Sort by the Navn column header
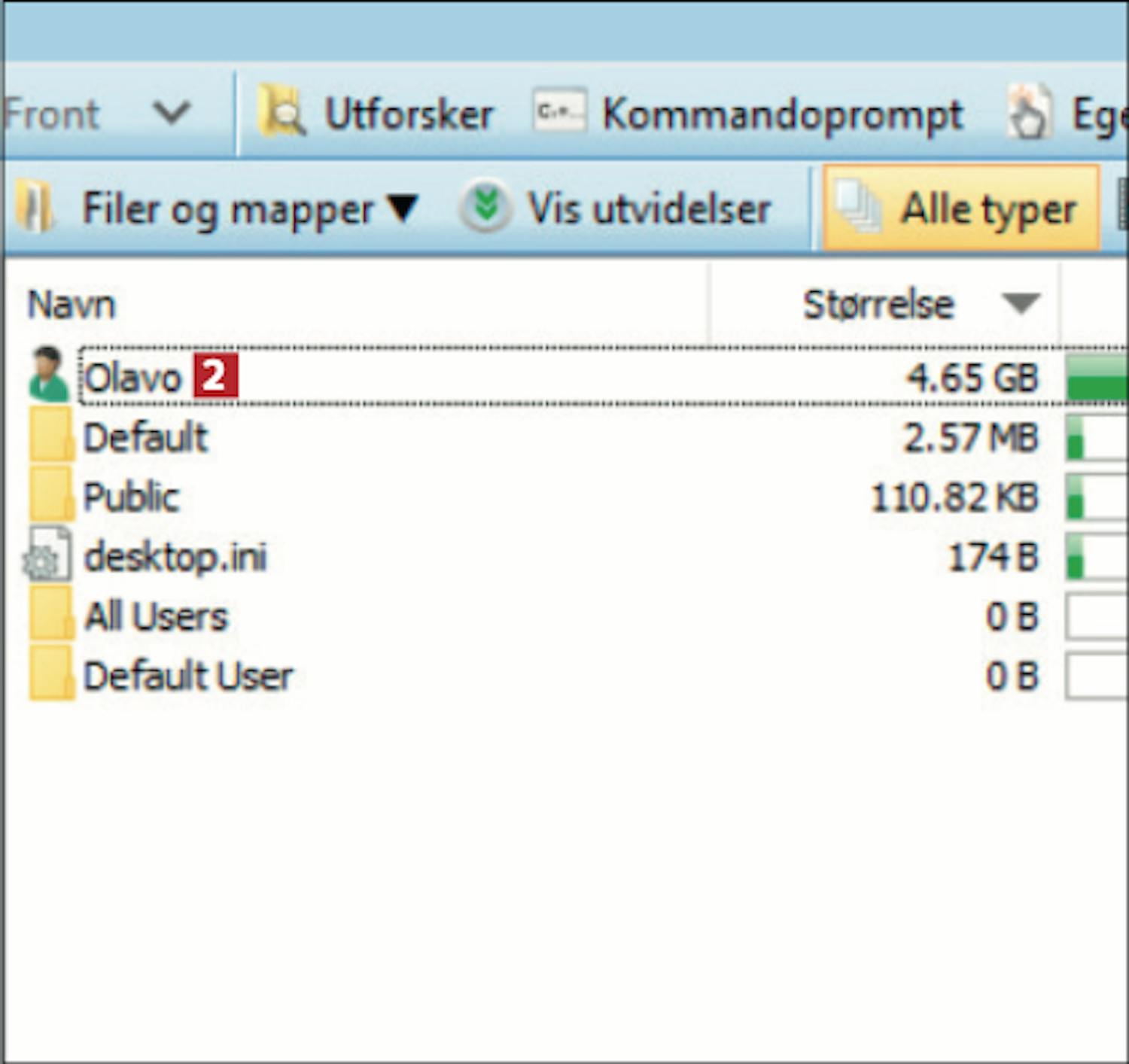Image resolution: width=1129 pixels, height=1064 pixels. point(72,305)
